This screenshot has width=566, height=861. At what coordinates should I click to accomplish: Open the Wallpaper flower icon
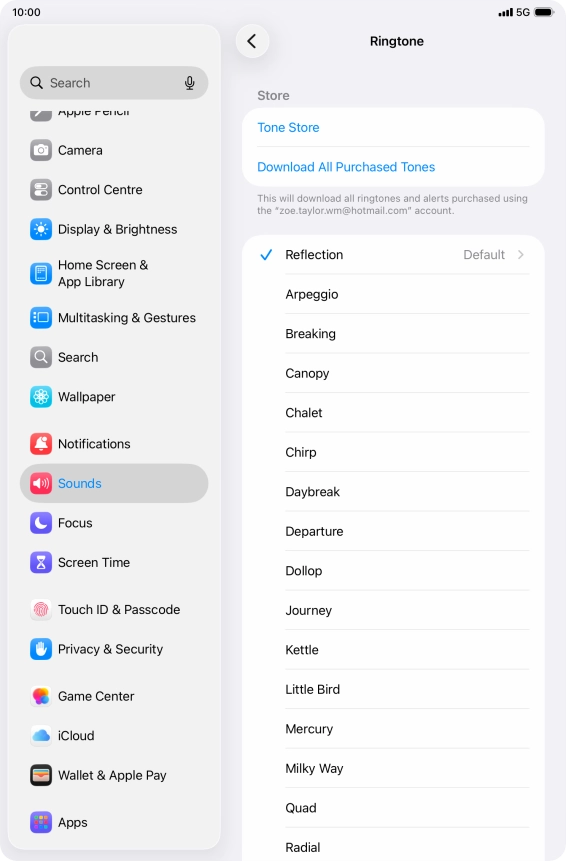click(41, 397)
